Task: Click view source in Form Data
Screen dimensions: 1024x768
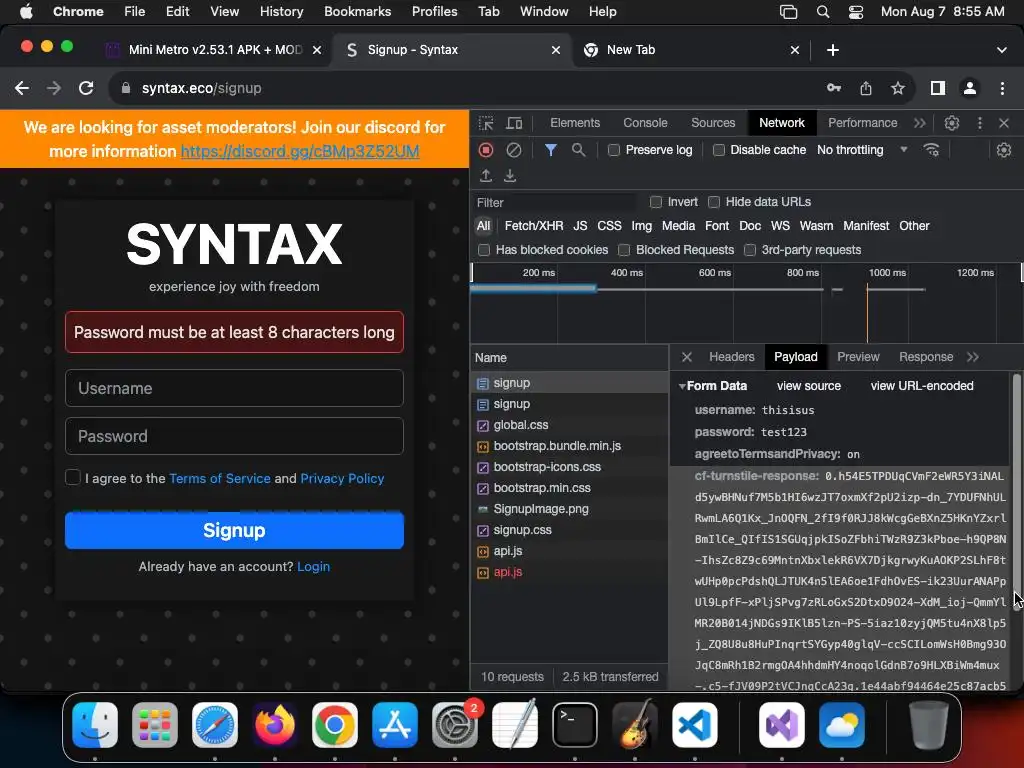Action: (808, 386)
